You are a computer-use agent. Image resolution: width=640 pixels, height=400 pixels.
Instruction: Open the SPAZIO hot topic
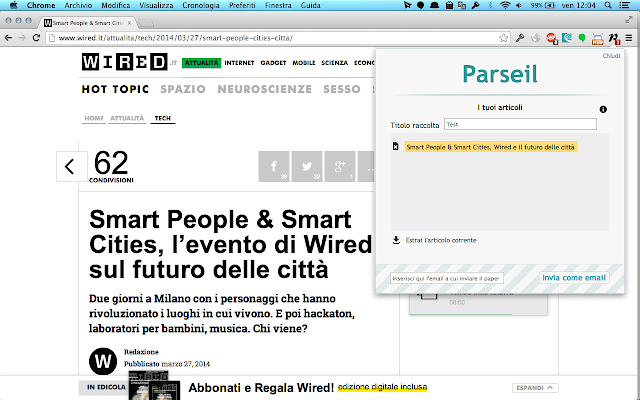[183, 89]
